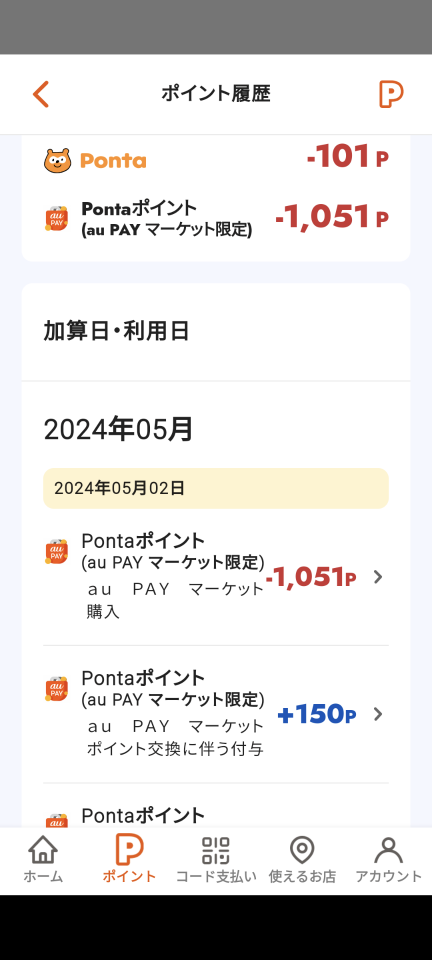Open the P points icon in header
Viewport: 432px width, 960px height.
tap(390, 94)
